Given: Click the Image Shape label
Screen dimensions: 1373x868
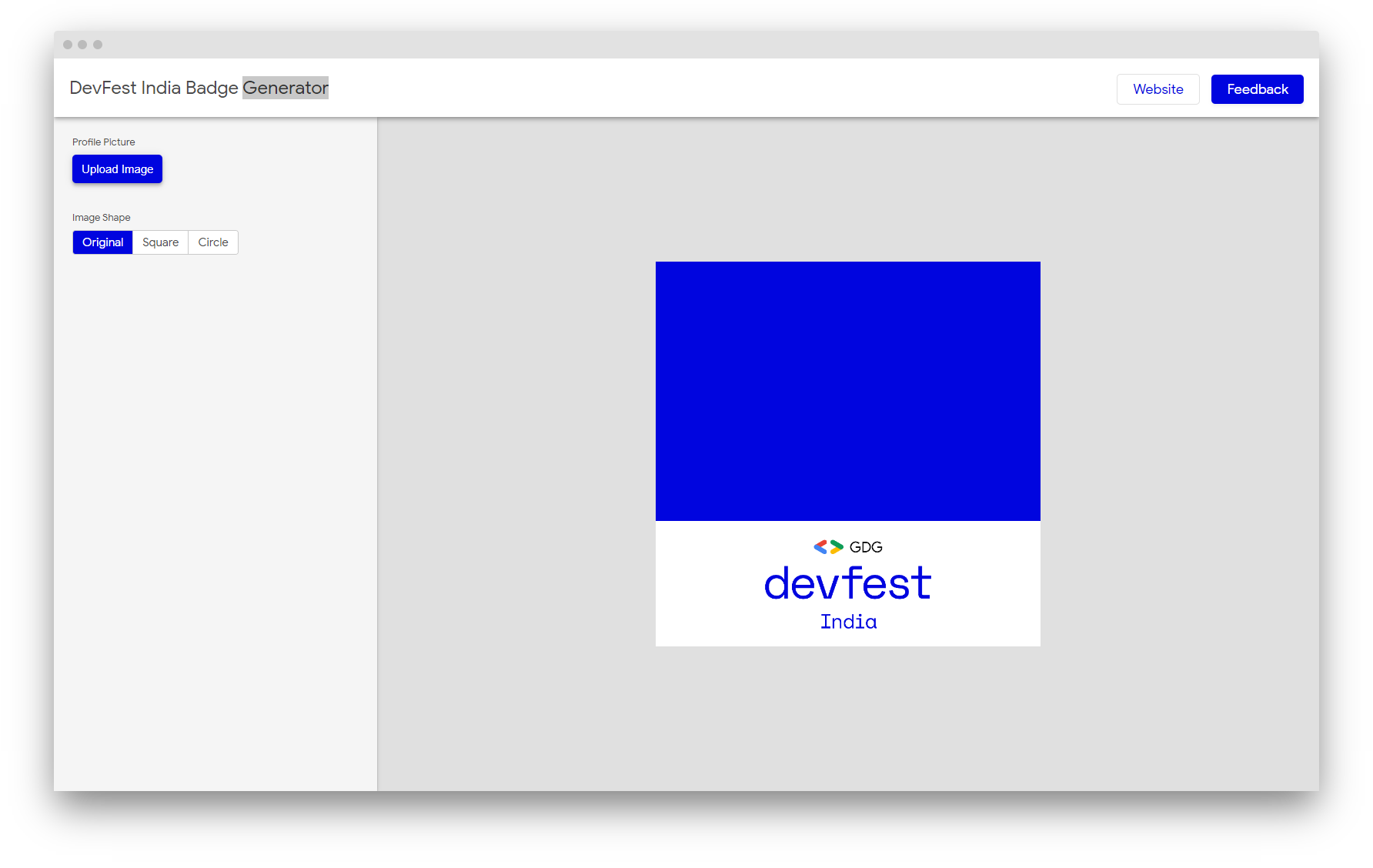Looking at the screenshot, I should coord(101,218).
